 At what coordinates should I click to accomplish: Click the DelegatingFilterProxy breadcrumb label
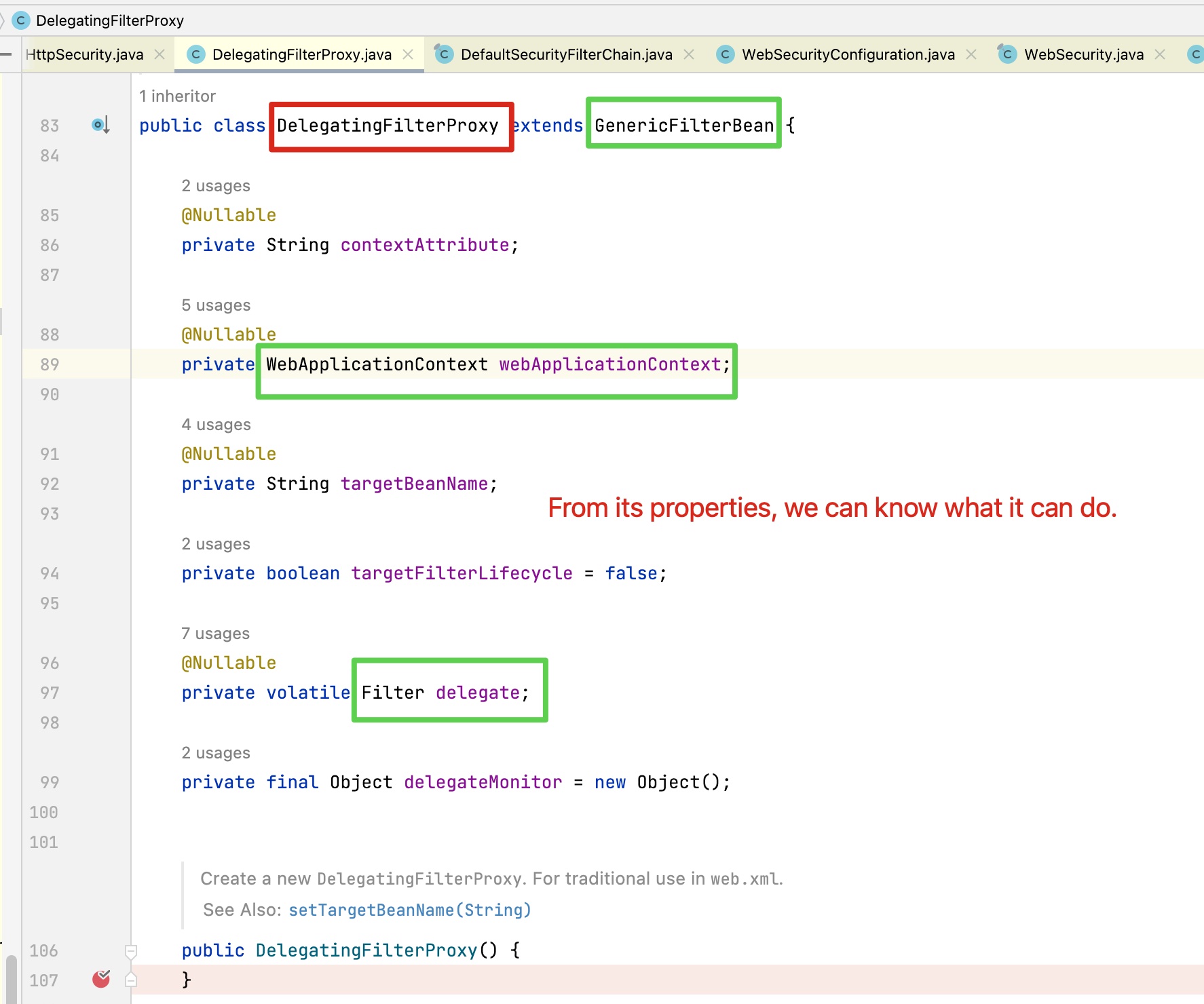110,20
